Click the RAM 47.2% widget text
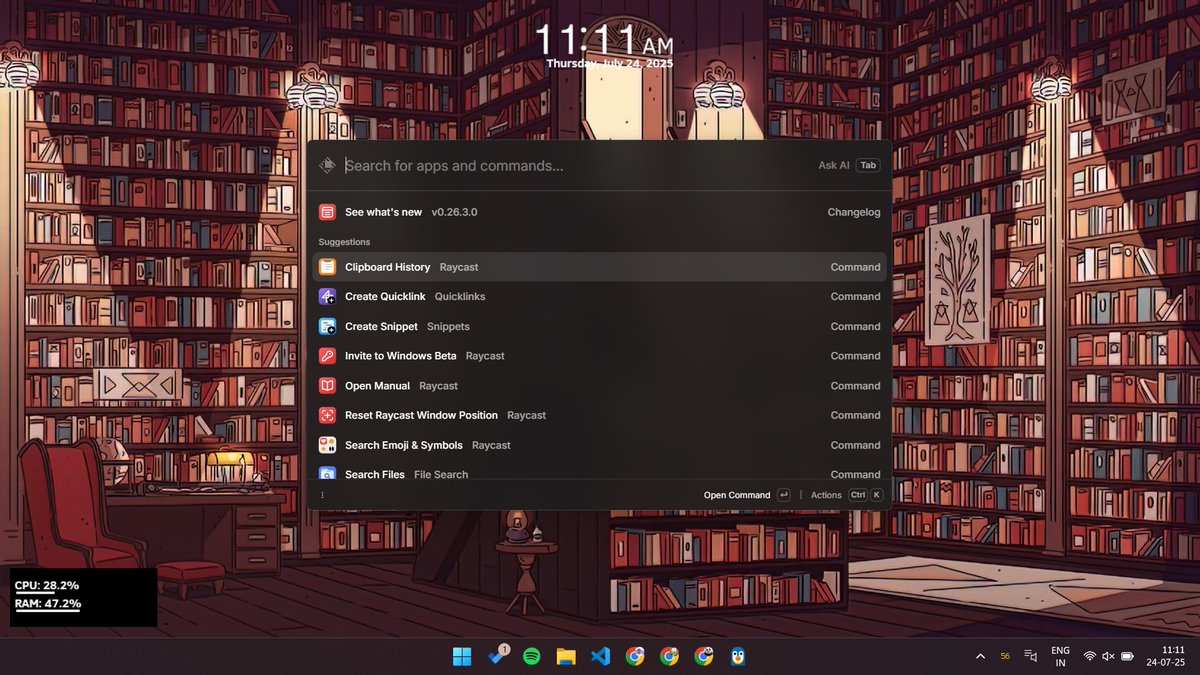 [48, 603]
